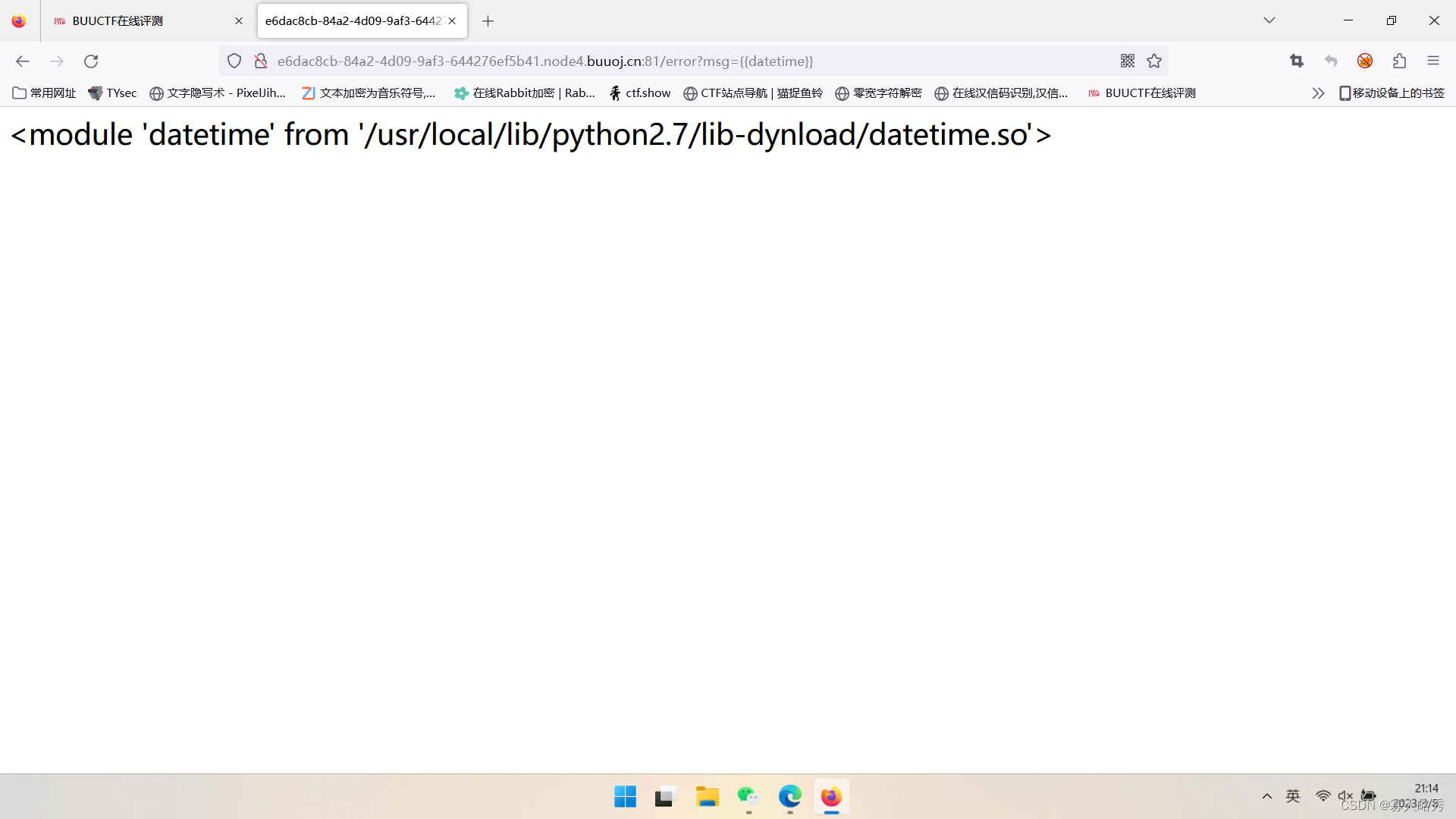Expand list of all tabs
Screen dimensions: 1456x819
[x=1269, y=20]
